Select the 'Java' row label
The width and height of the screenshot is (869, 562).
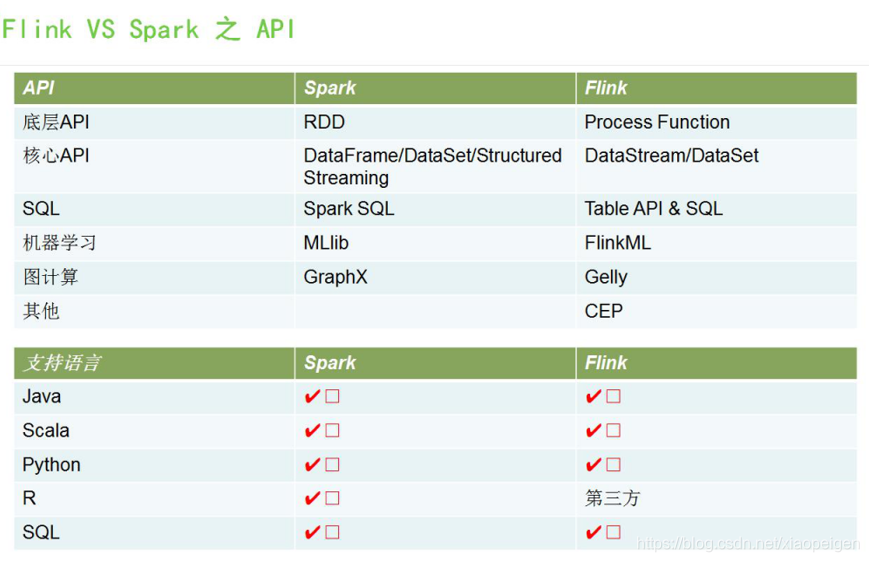pos(42,397)
